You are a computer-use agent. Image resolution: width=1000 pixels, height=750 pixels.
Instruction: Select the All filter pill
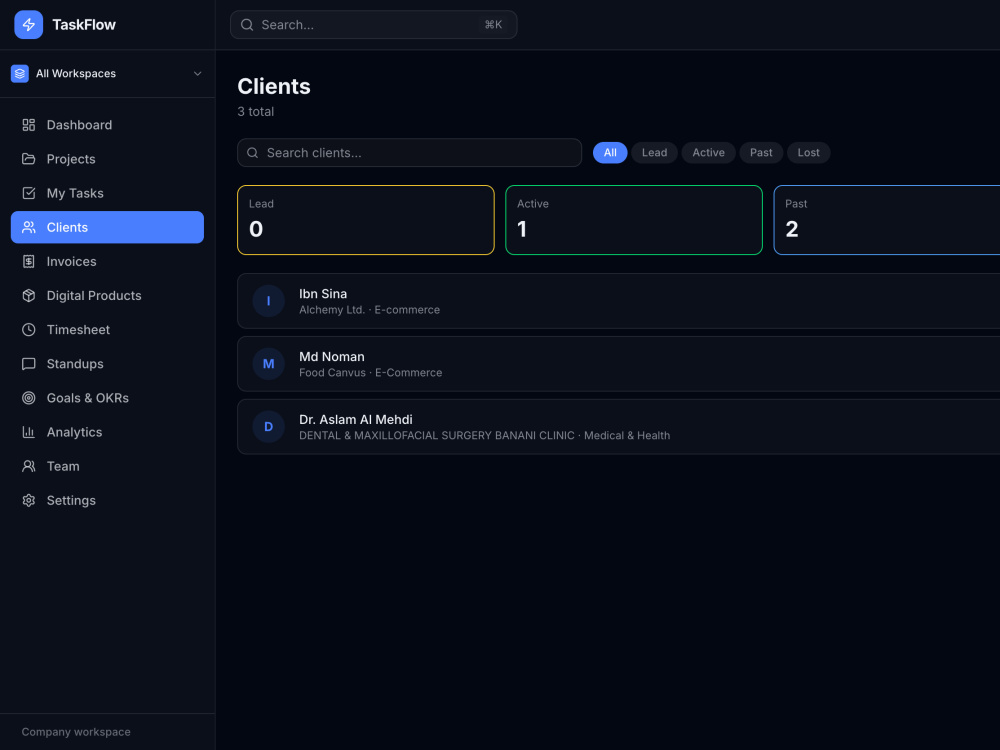(x=610, y=152)
